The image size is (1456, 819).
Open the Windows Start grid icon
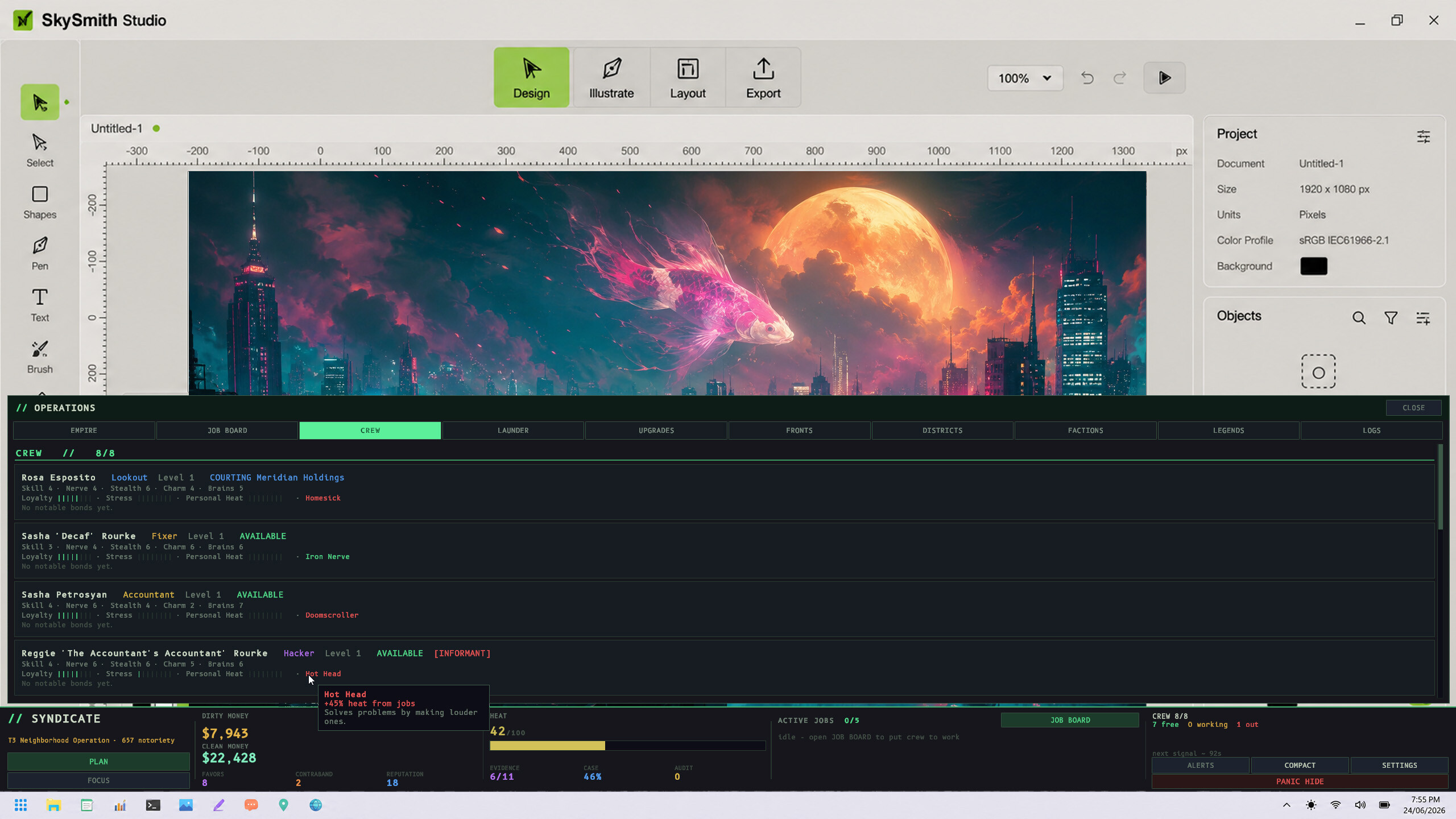21,805
